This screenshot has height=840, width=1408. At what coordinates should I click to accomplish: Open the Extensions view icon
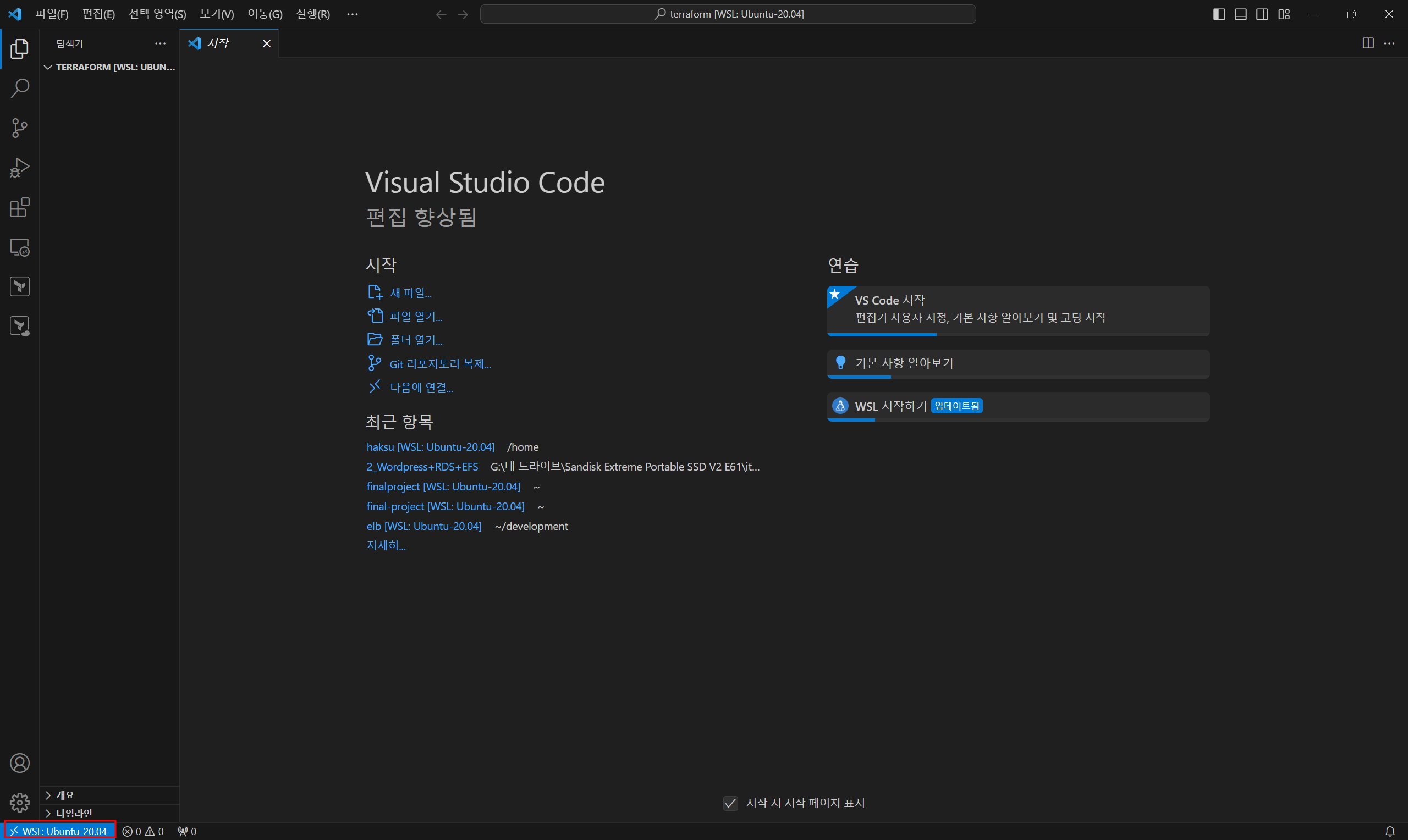20,208
